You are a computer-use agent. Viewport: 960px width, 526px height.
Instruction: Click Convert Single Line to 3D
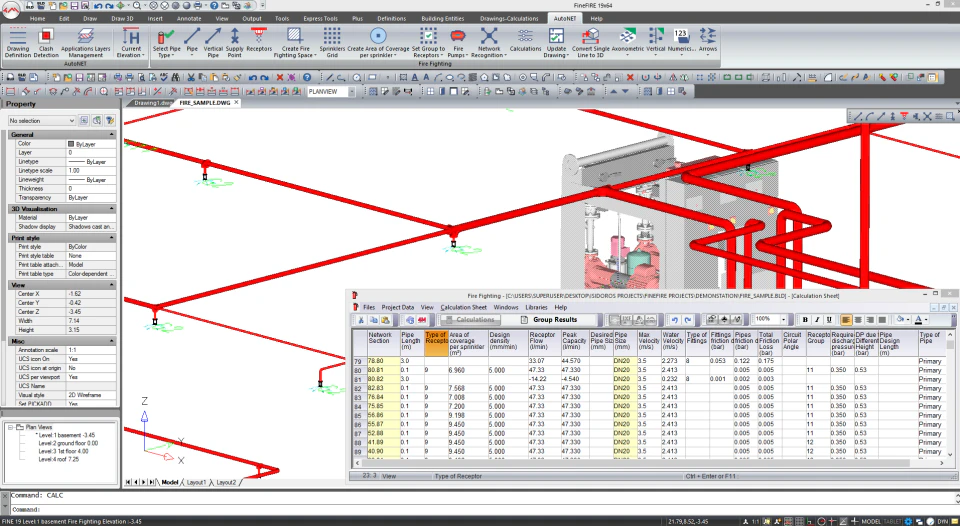coord(591,43)
